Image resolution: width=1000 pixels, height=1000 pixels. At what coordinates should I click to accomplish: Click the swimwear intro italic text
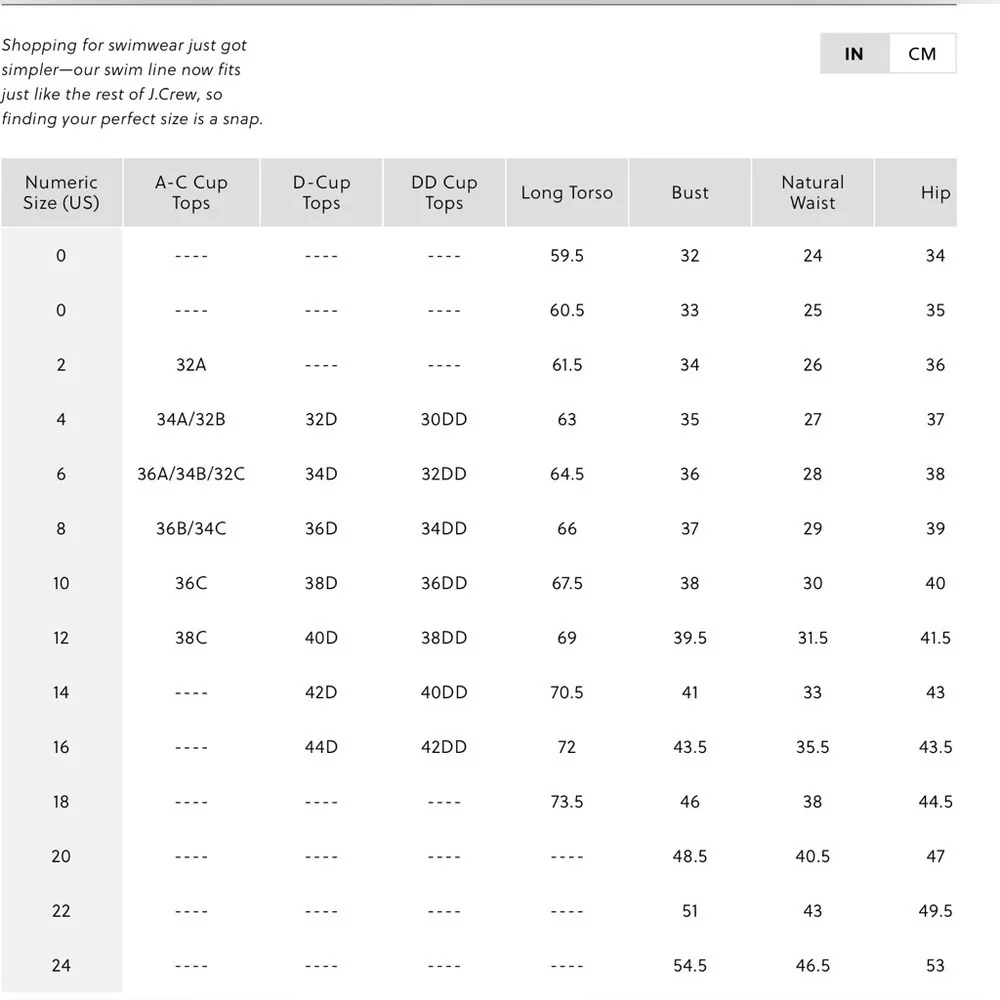[132, 82]
